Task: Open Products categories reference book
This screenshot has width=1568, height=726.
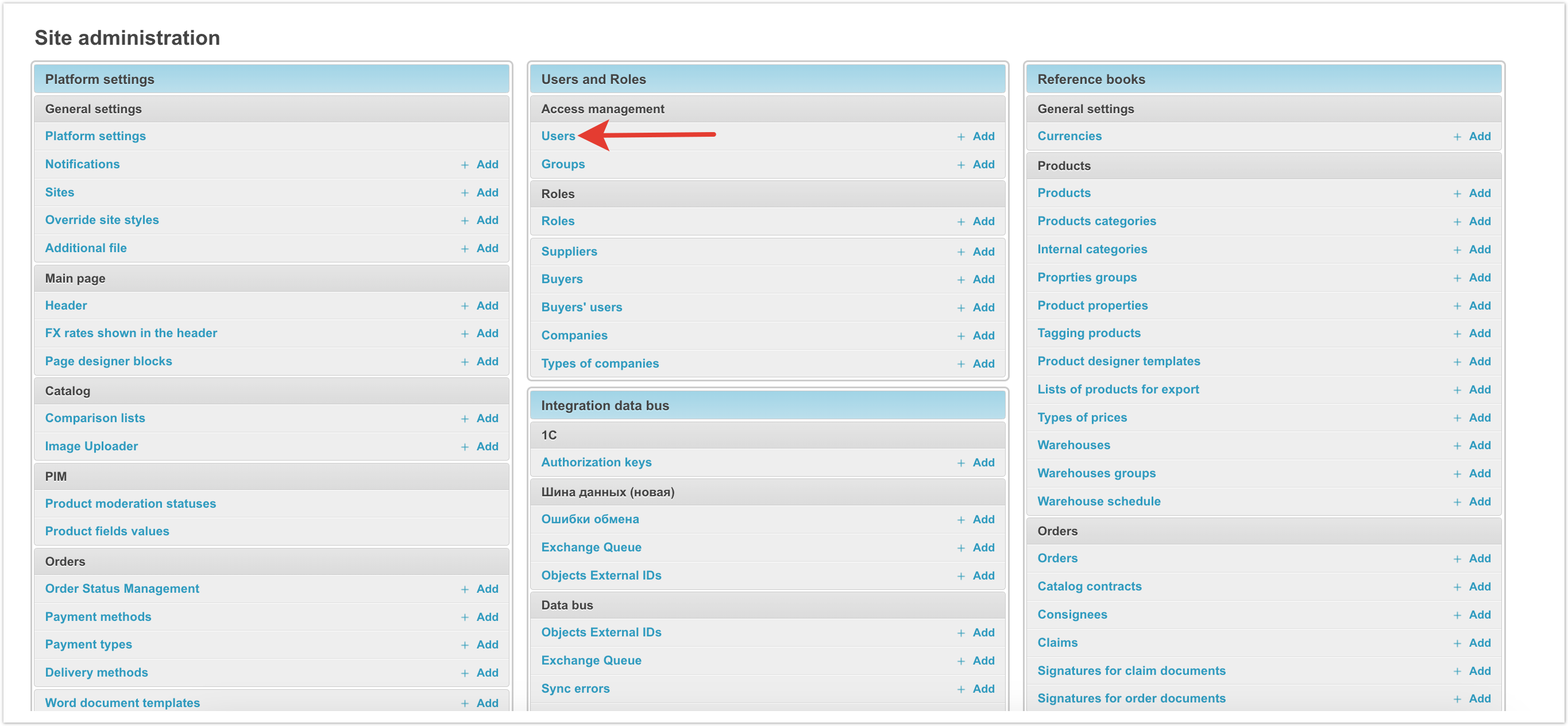Action: 1096,221
